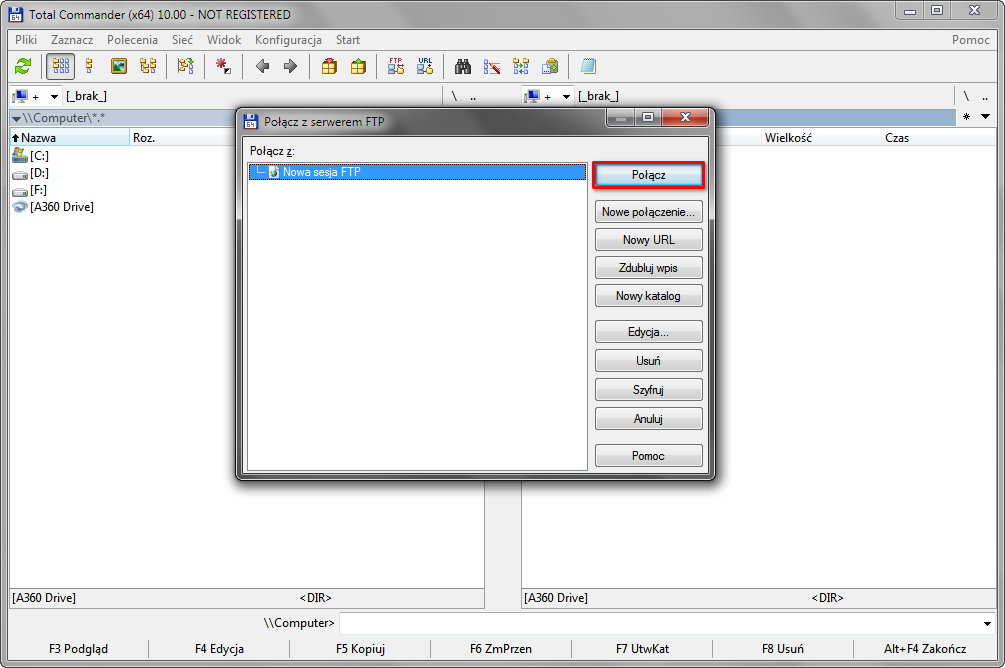Open new URL connection toolbar icon
Screen dimensions: 1005x668
[425, 66]
